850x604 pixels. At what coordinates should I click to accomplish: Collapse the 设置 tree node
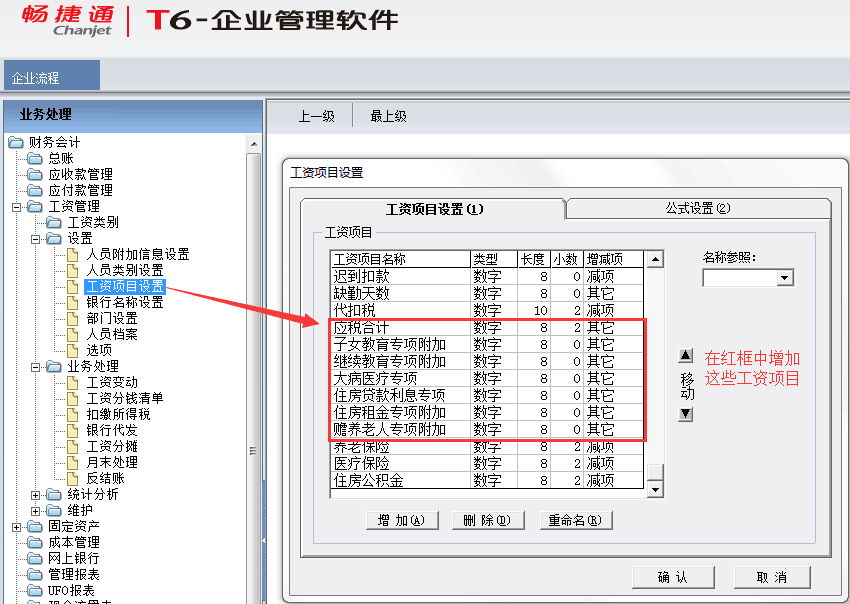click(35, 239)
